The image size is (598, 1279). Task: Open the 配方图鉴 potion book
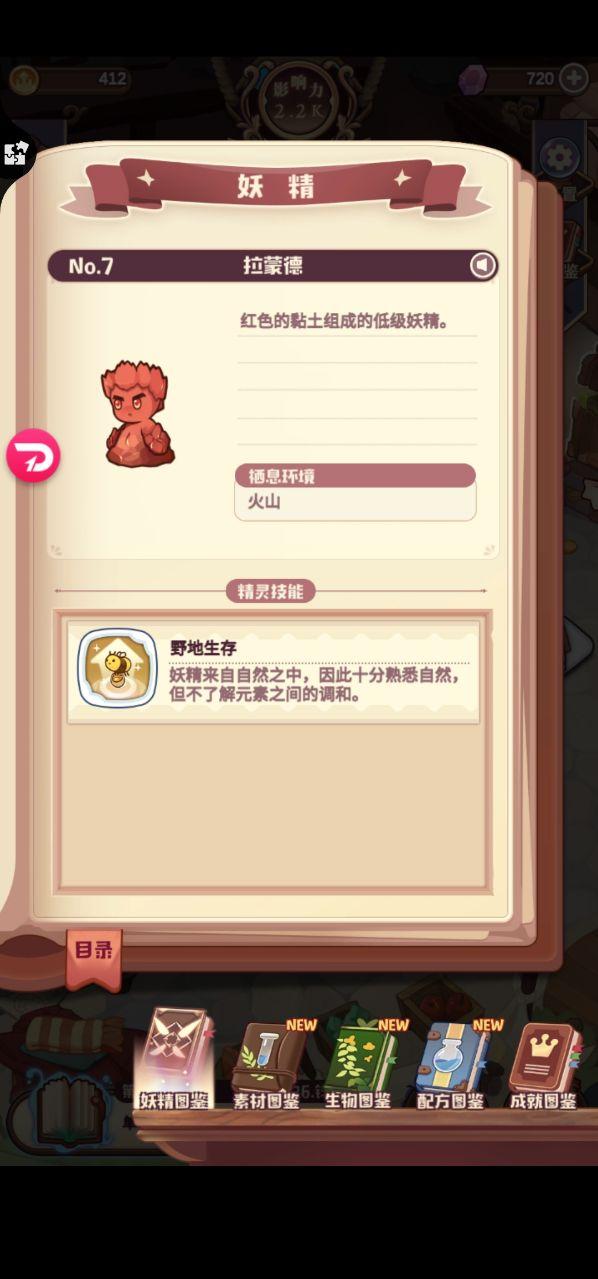451,1064
